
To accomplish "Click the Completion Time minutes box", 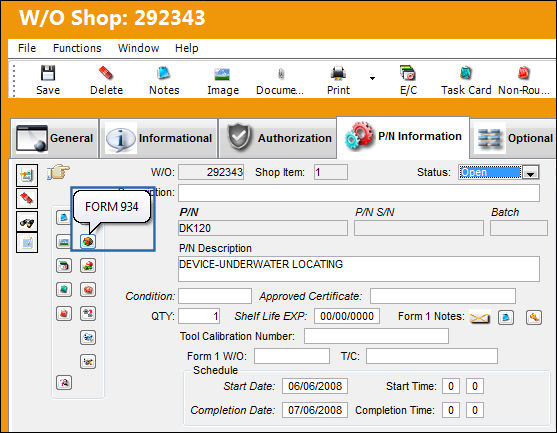I will tap(475, 410).
